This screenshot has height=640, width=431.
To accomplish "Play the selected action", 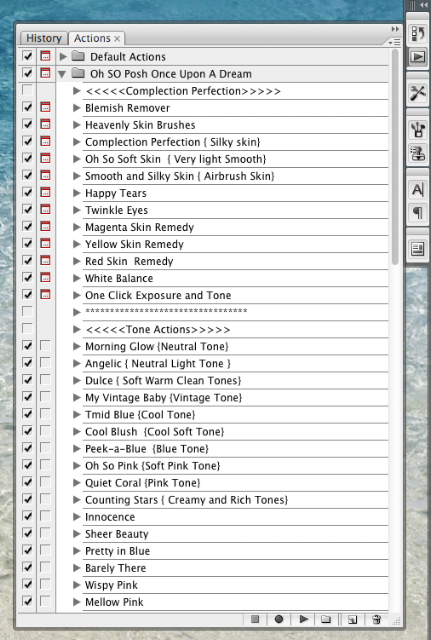I will [303, 620].
